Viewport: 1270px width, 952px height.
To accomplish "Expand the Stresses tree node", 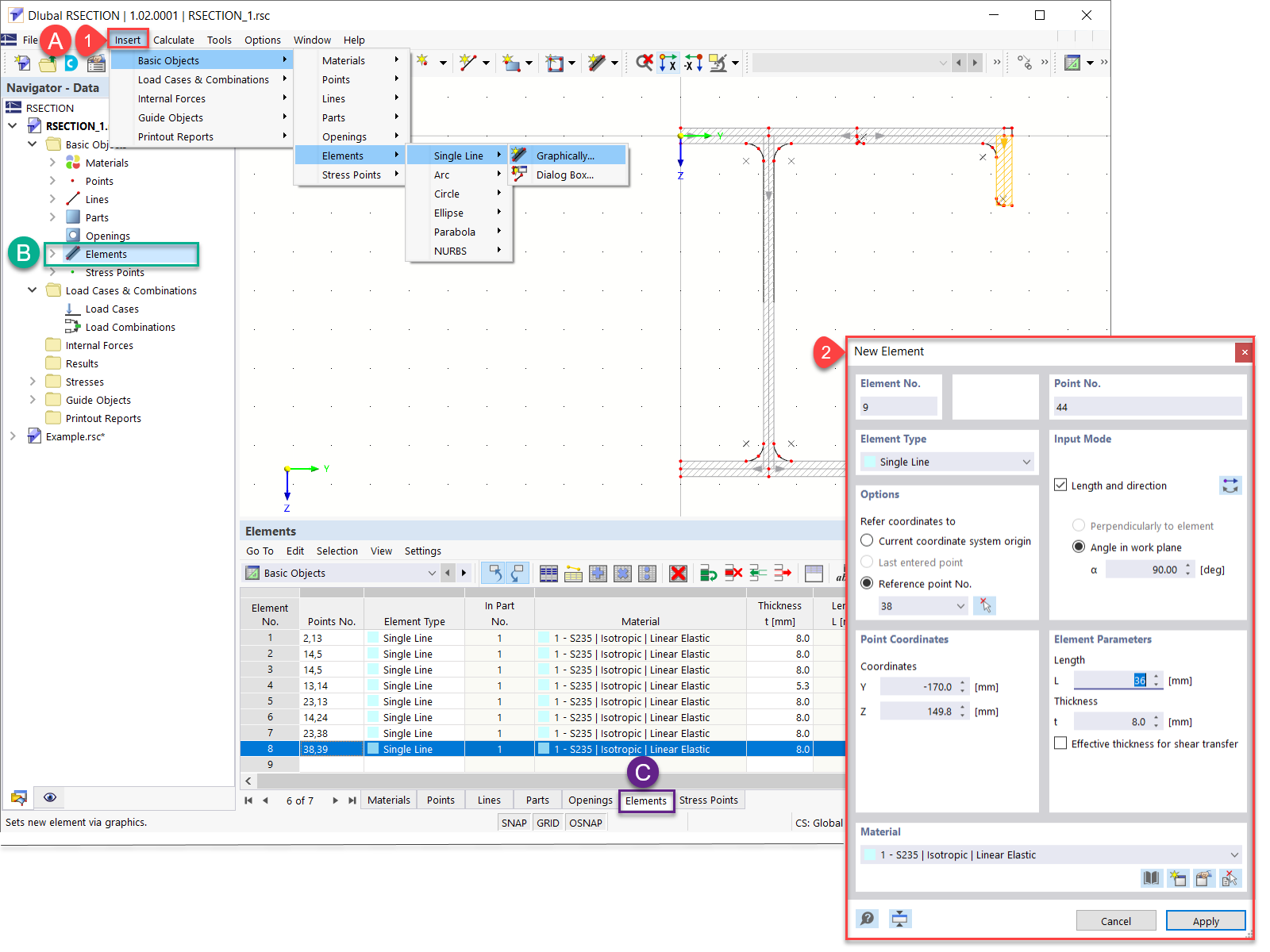I will pyautogui.click(x=33, y=382).
